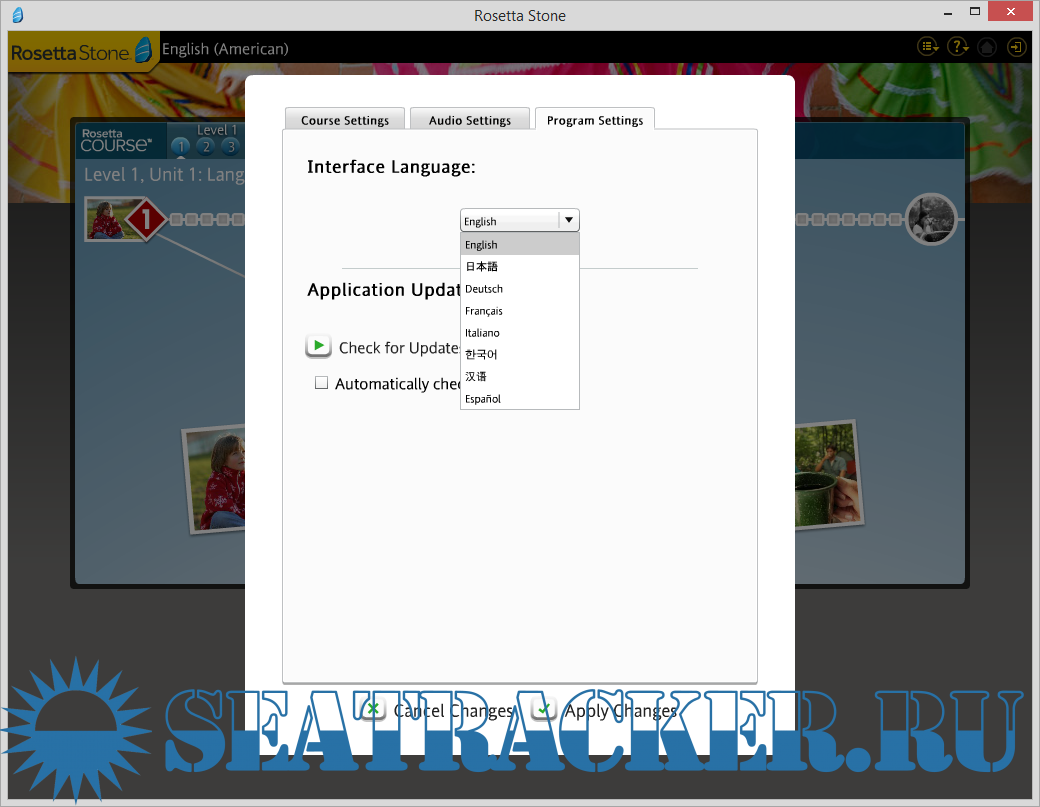The width and height of the screenshot is (1040, 807).
Task: Enable automatic update checking checkbox
Action: tap(322, 383)
